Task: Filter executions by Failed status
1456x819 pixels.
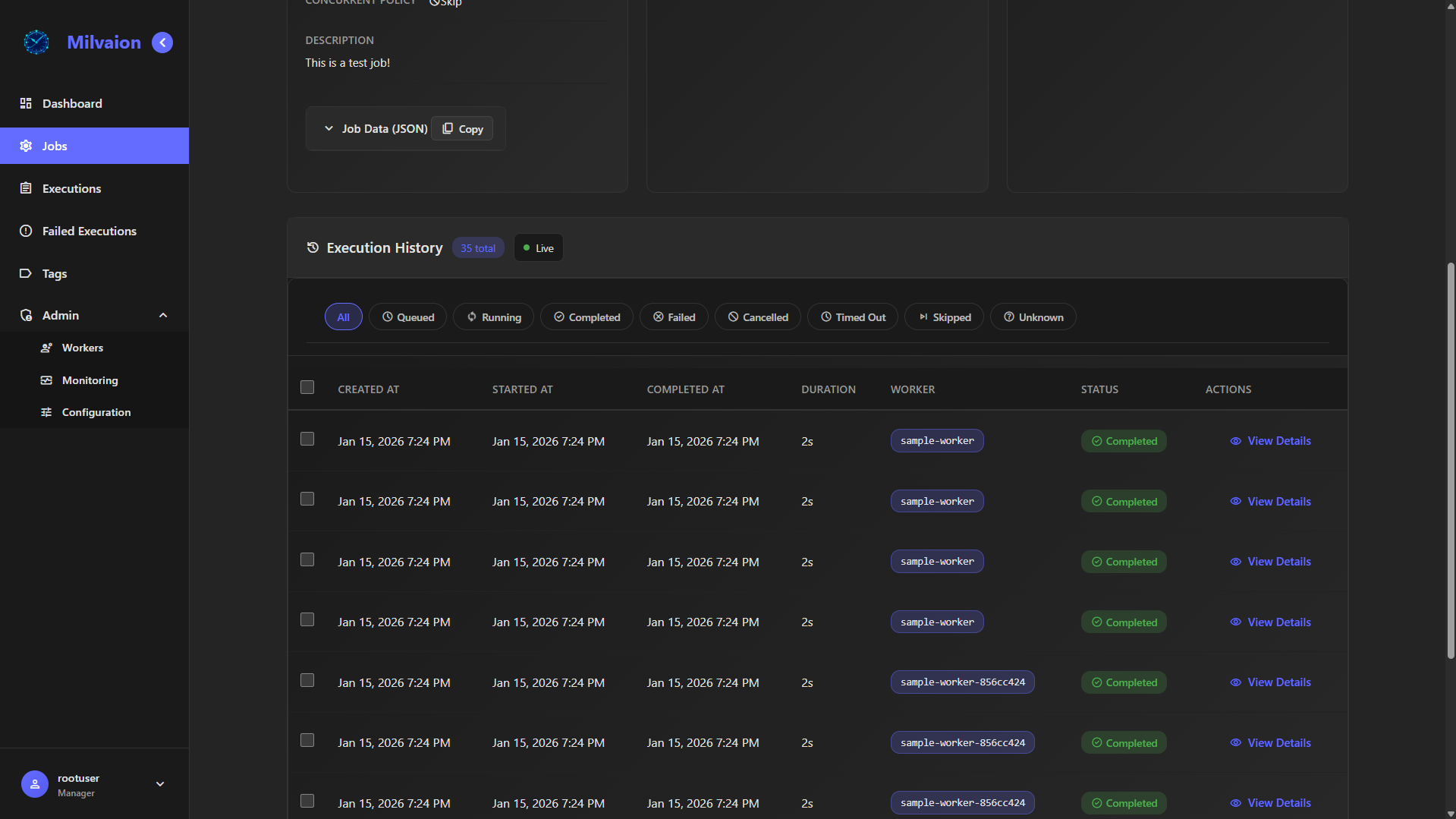Action: click(x=674, y=317)
